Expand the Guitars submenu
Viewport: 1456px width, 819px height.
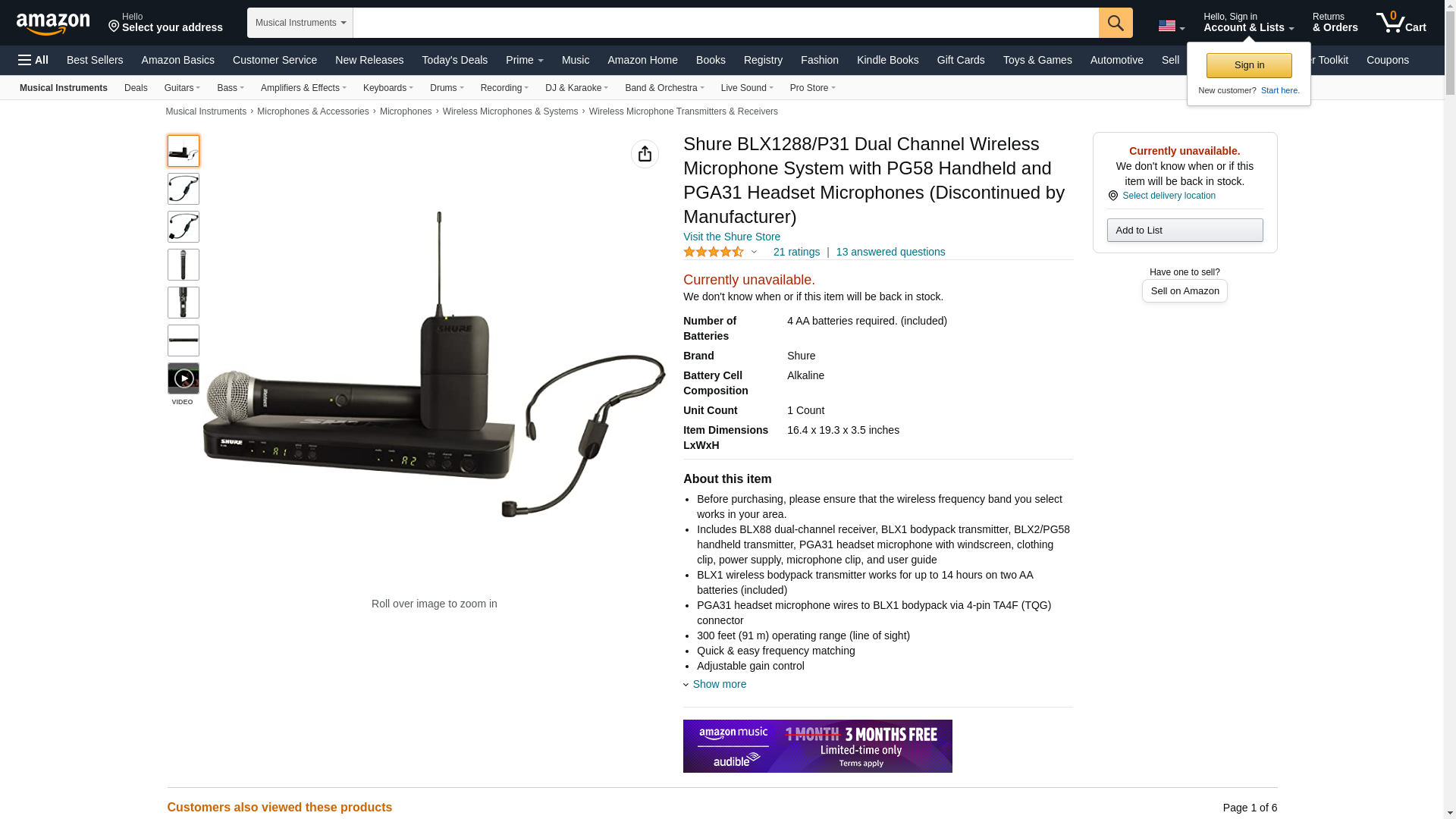pyautogui.click(x=182, y=88)
